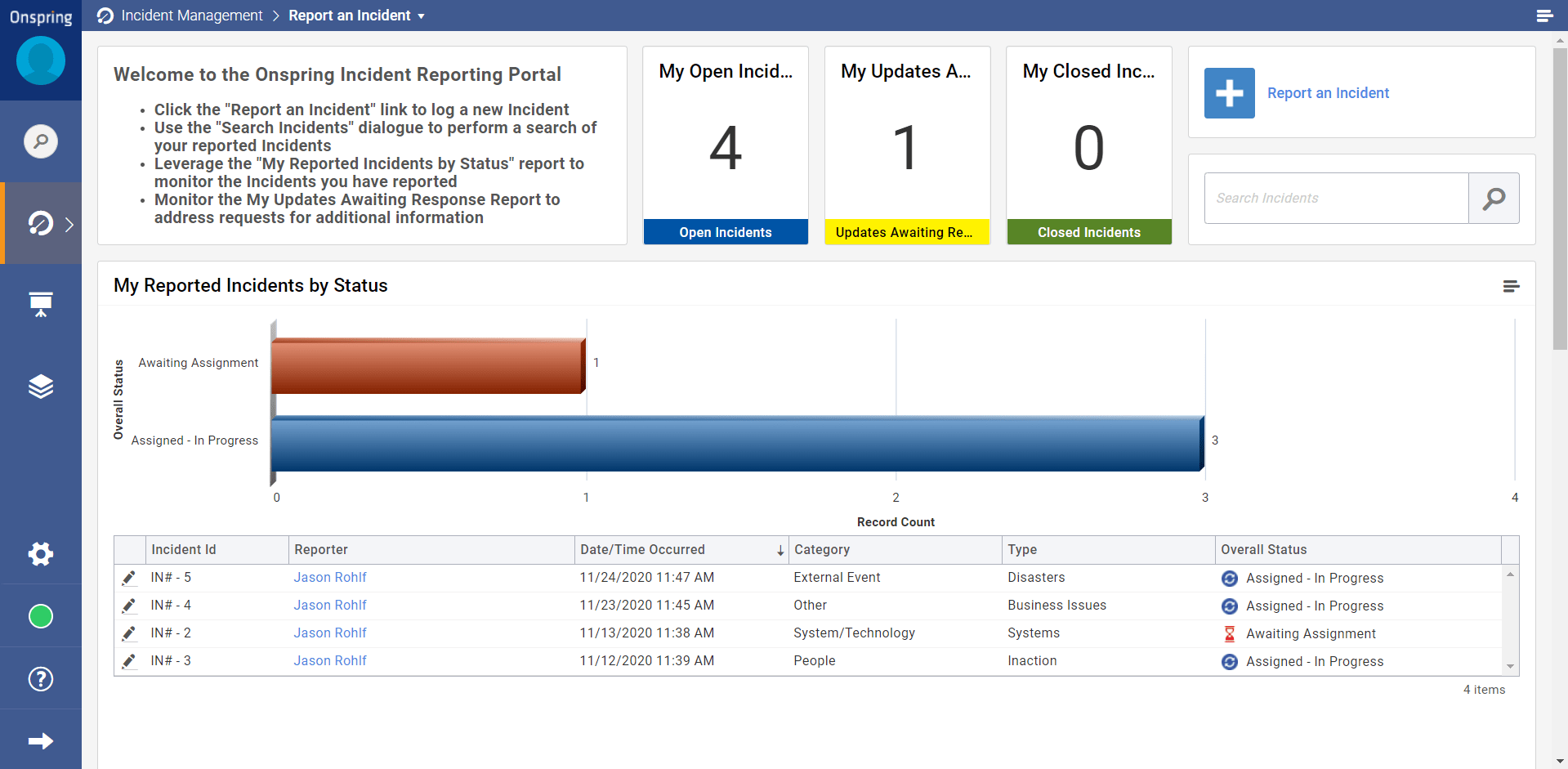Edit incident IN# - 4 pencil icon
Screen dimensions: 1568x769
pyautogui.click(x=129, y=606)
